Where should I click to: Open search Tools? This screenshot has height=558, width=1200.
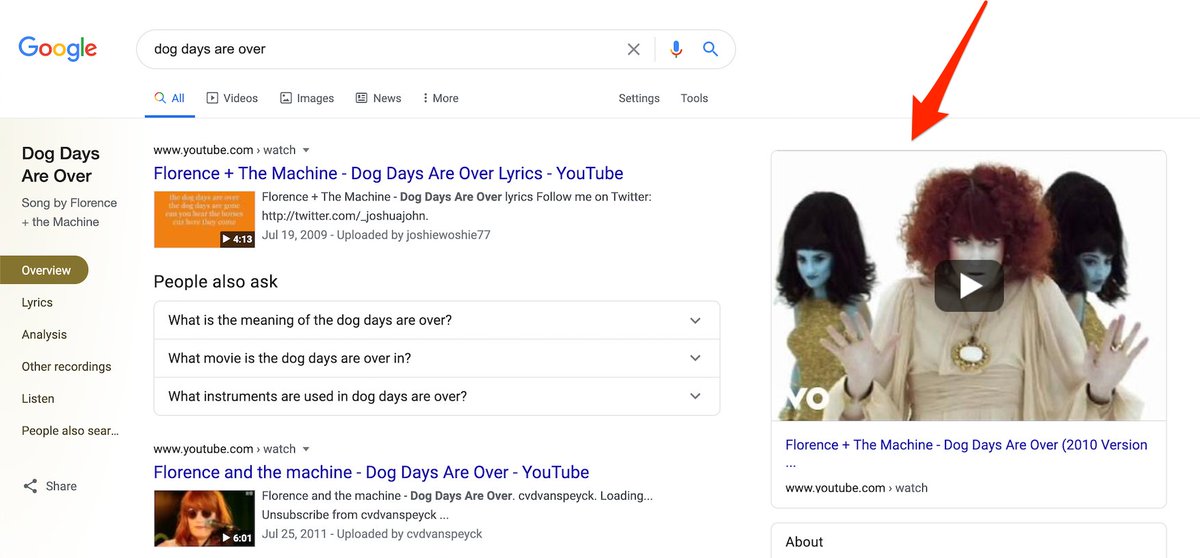[x=694, y=98]
